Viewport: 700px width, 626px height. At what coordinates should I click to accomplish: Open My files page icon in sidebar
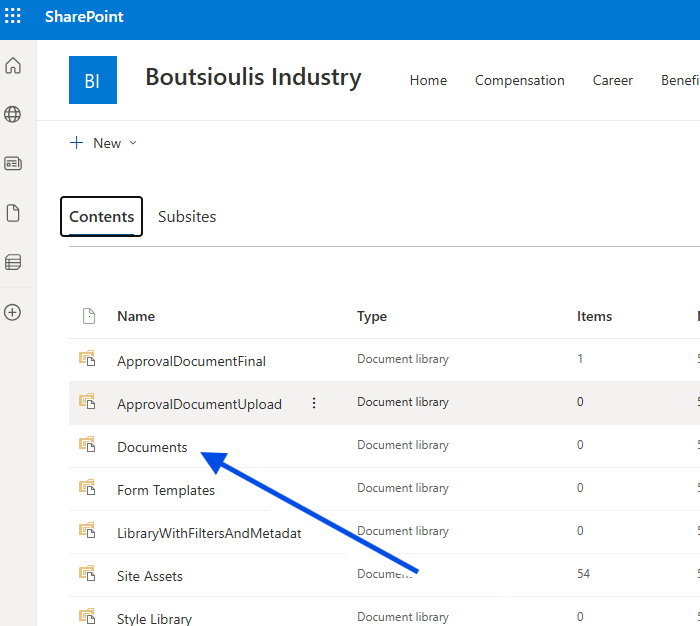click(13, 213)
